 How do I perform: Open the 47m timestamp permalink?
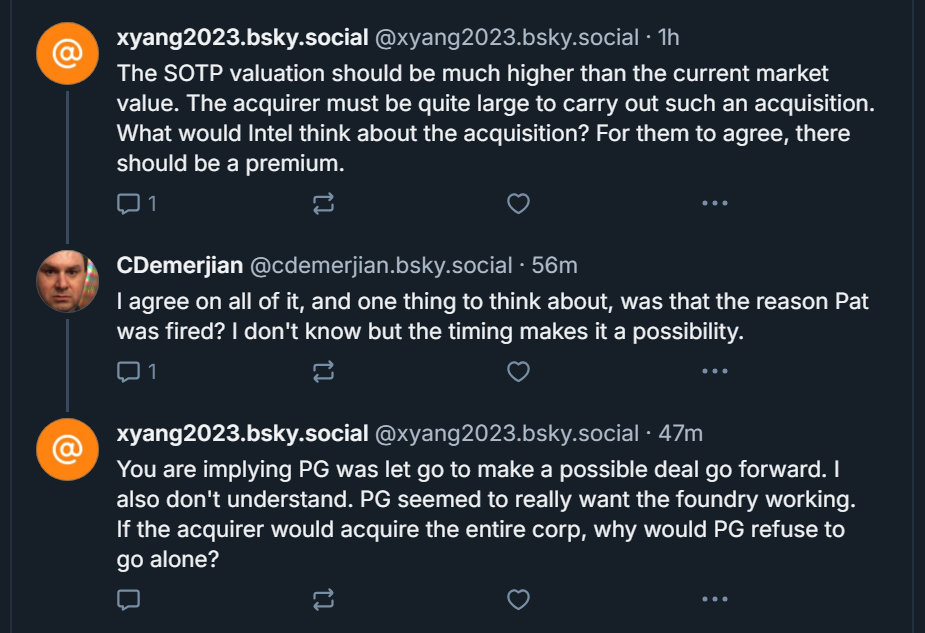tap(680, 434)
